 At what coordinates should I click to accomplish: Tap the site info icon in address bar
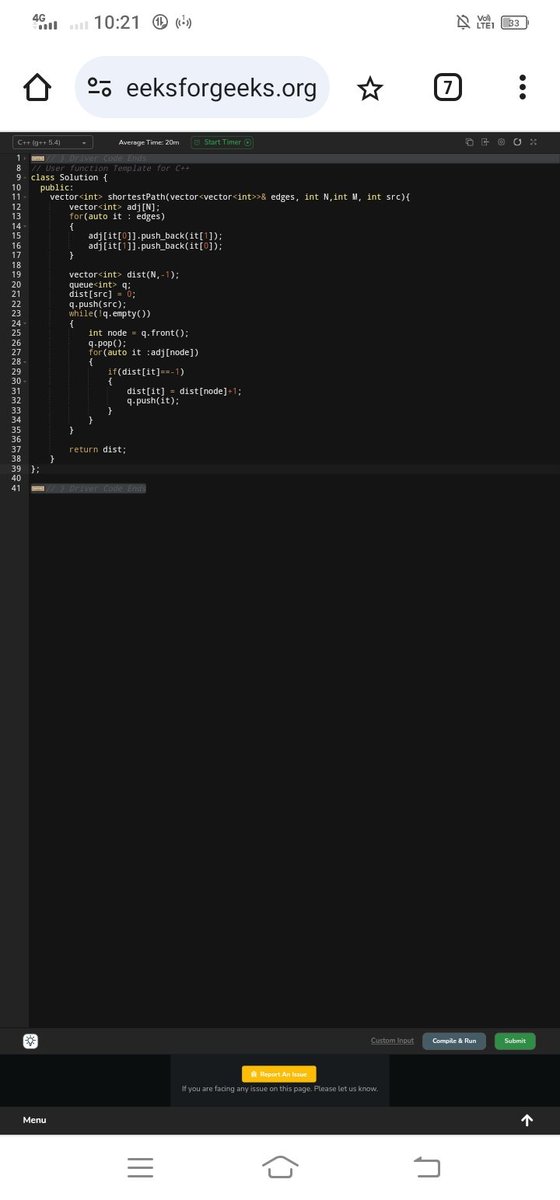coord(99,89)
